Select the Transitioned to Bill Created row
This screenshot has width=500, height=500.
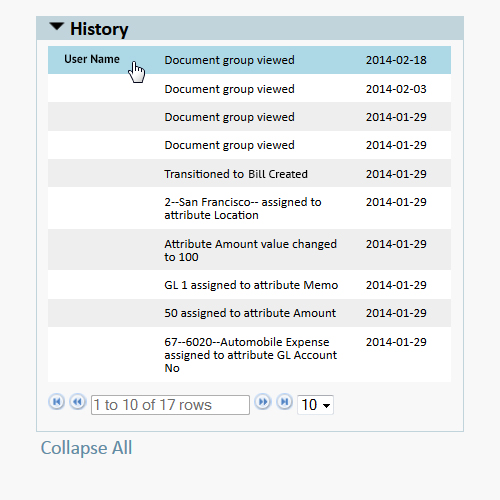coord(249,174)
